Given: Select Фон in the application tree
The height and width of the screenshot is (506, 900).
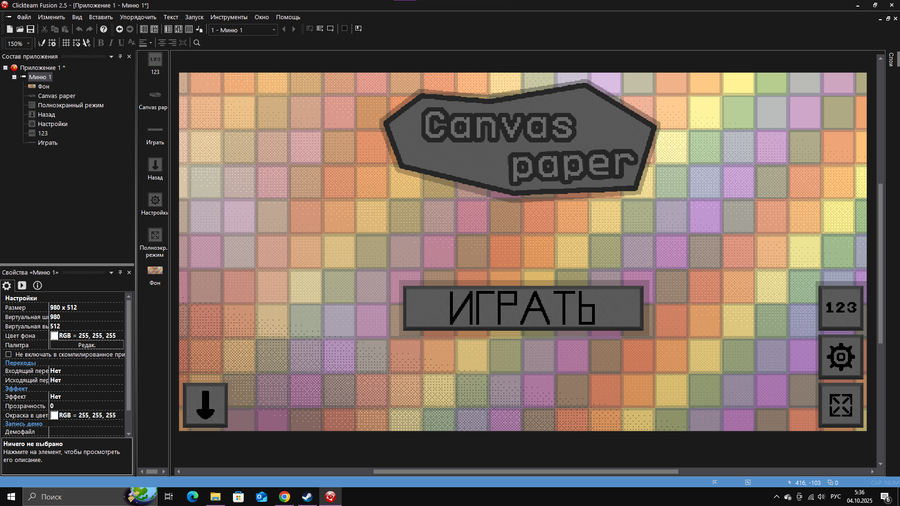Looking at the screenshot, I should (x=43, y=87).
